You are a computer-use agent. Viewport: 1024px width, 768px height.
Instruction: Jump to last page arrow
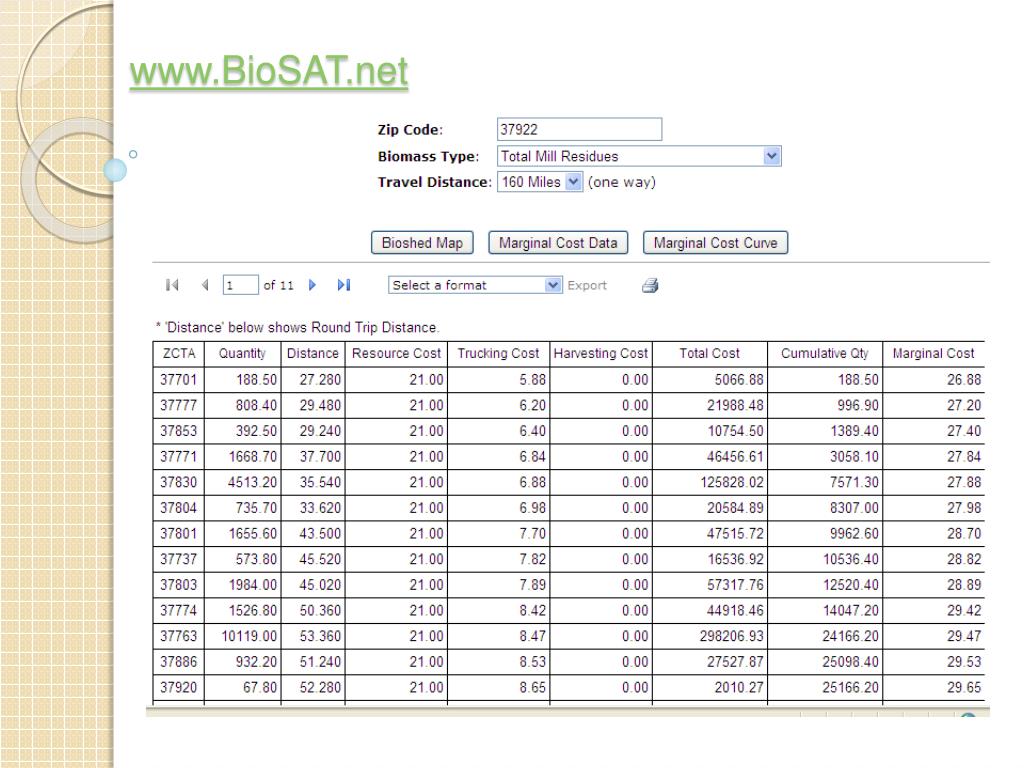[344, 285]
